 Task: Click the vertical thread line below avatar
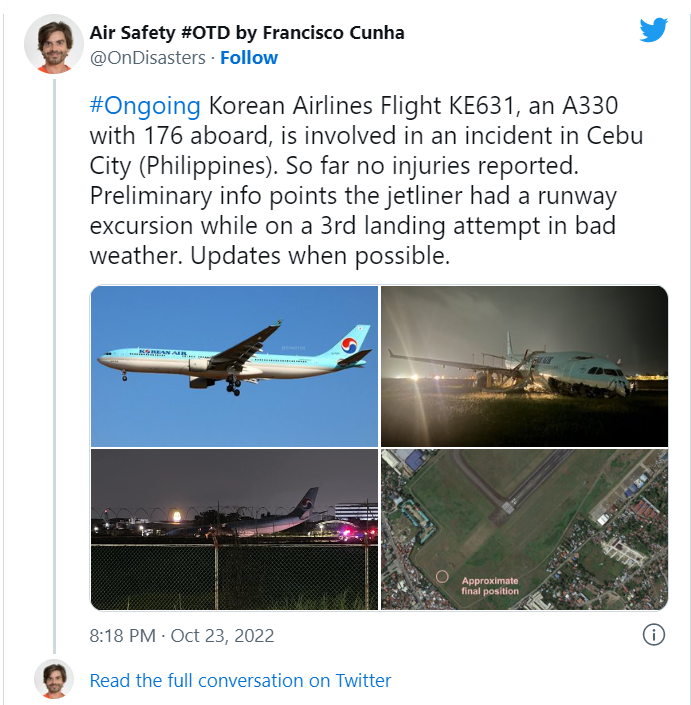tap(54, 366)
